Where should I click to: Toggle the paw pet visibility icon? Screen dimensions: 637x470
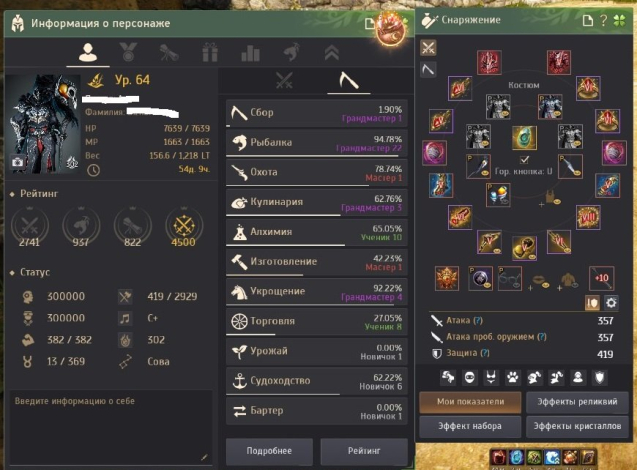point(513,378)
